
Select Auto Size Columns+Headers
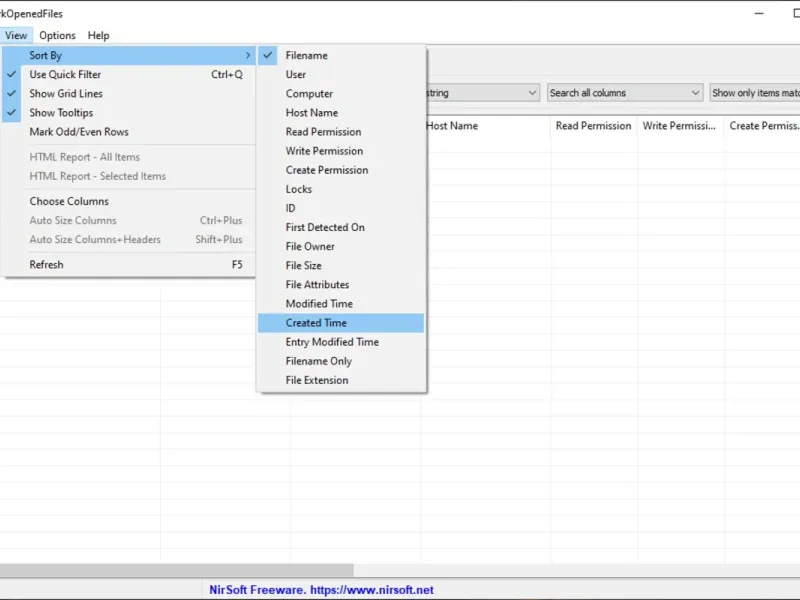tap(129, 239)
